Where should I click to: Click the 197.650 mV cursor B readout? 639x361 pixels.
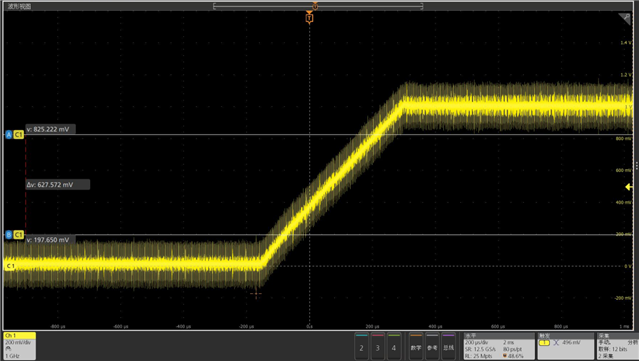pyautogui.click(x=50, y=240)
